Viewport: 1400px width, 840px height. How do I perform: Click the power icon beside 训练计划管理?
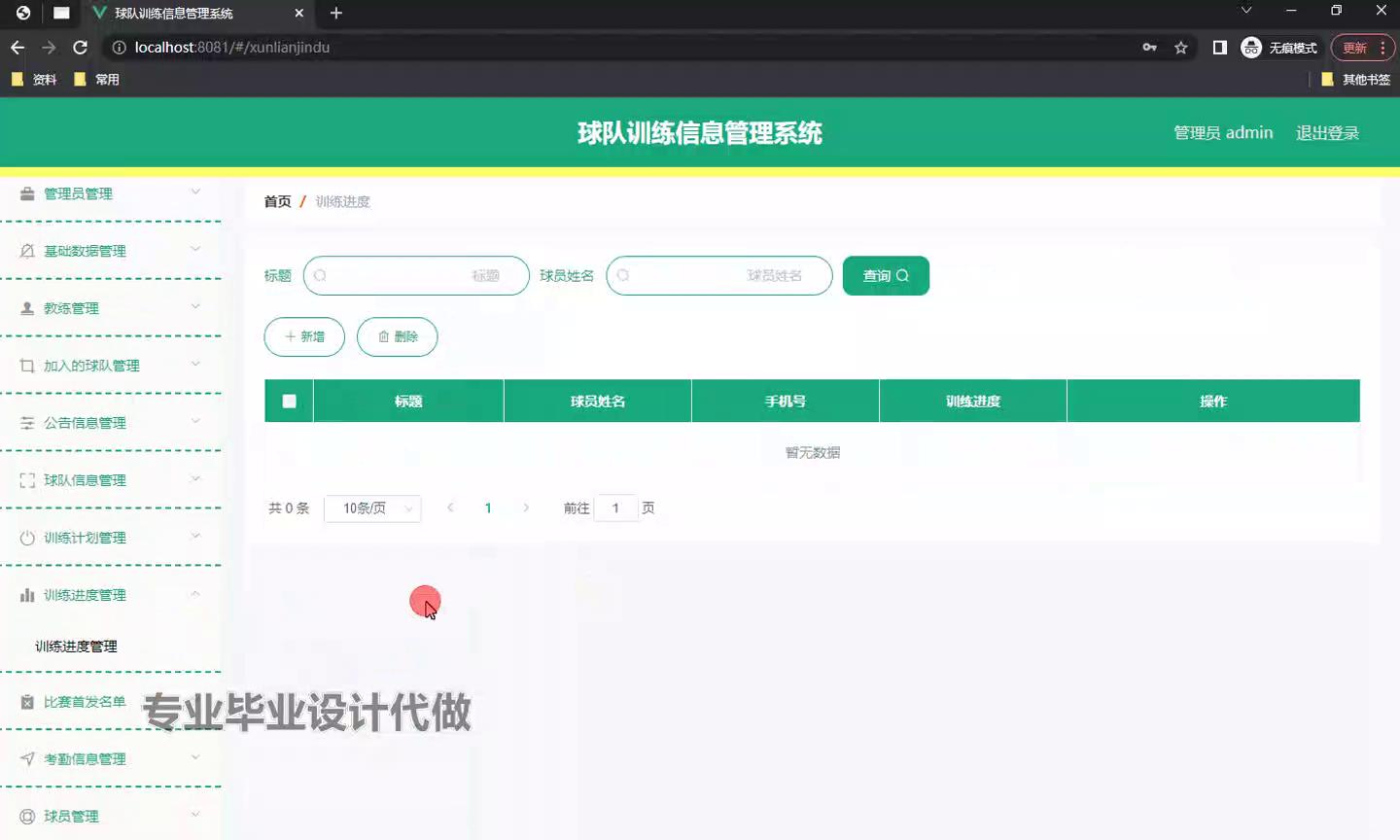(27, 538)
